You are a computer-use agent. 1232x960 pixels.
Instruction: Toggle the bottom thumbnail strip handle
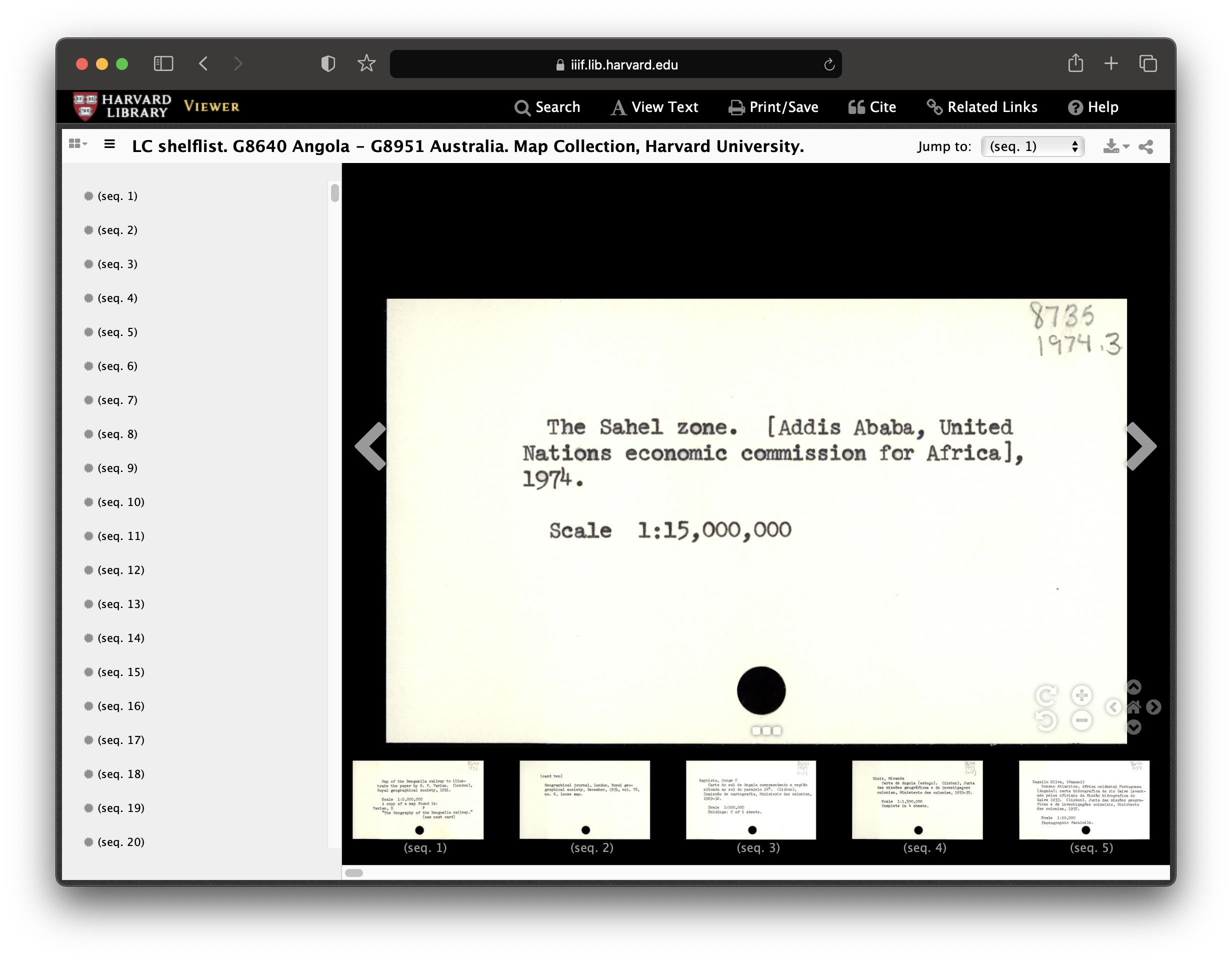pyautogui.click(x=766, y=730)
